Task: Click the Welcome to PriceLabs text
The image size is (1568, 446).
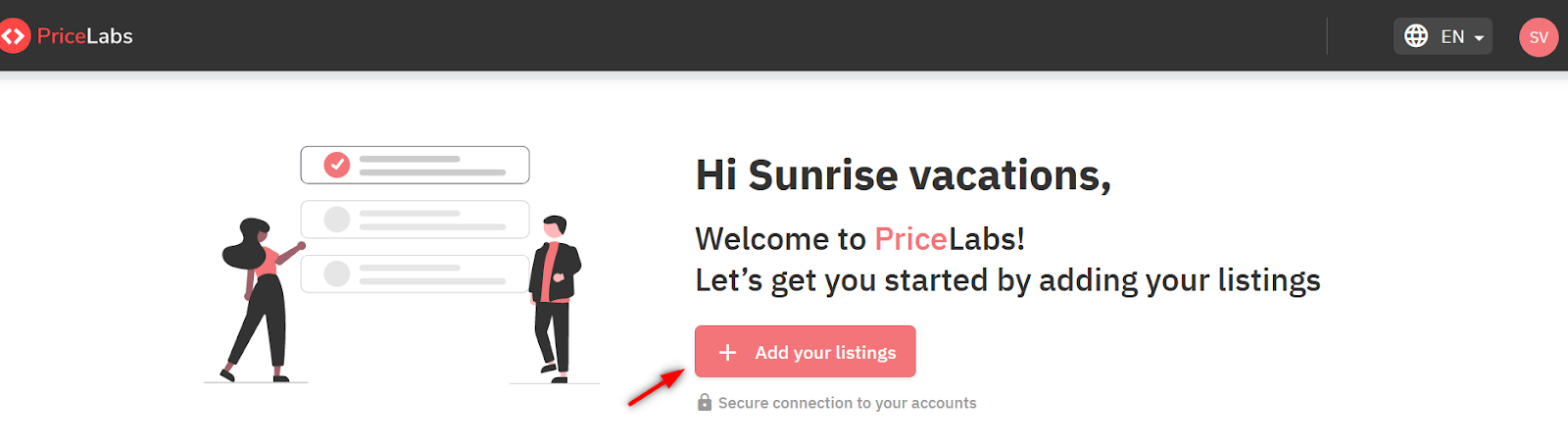Action: point(859,239)
